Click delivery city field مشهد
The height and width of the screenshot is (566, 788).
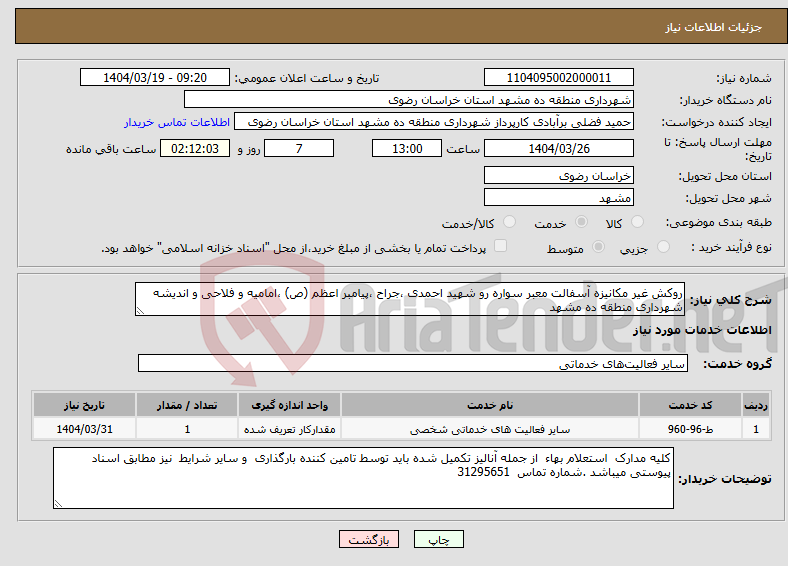[558, 197]
